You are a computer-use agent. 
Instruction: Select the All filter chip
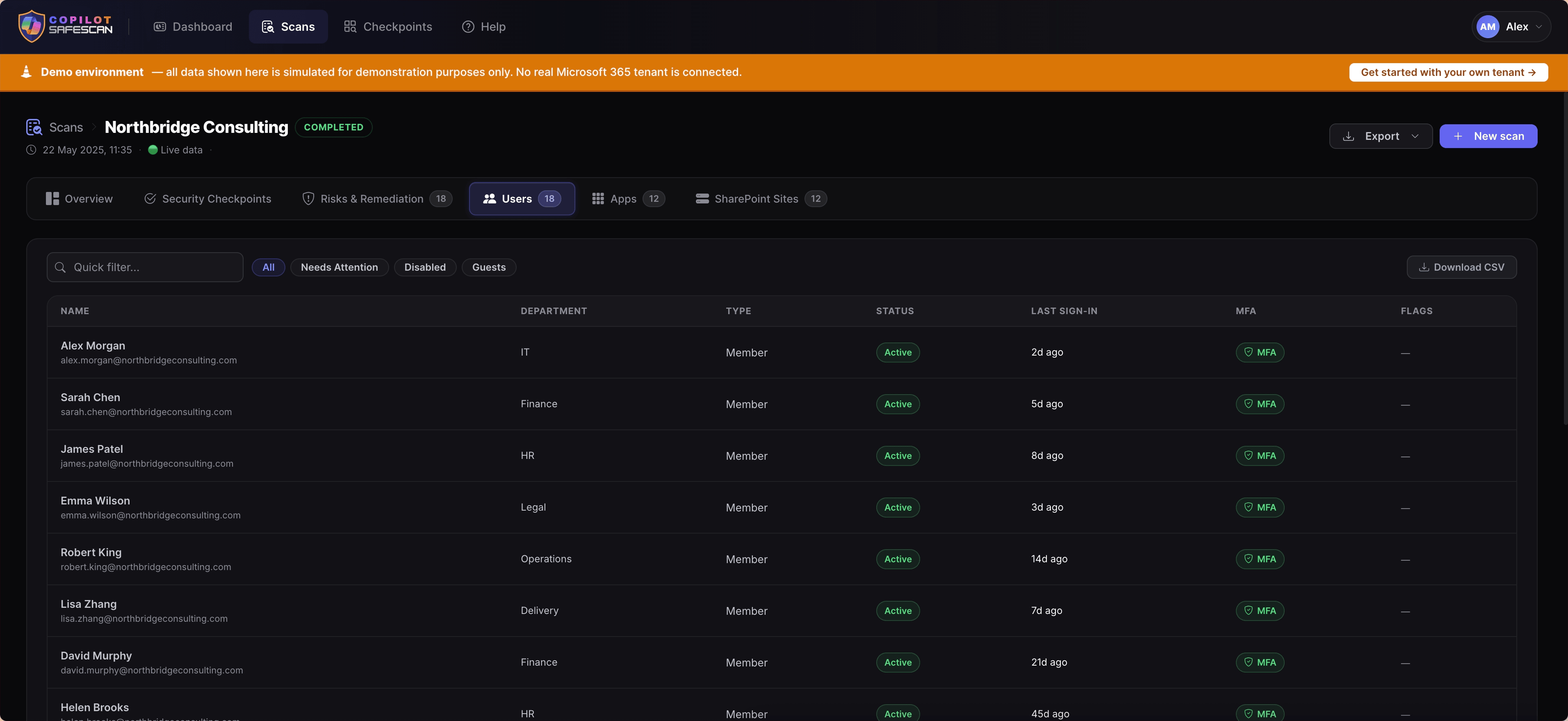[x=269, y=267]
